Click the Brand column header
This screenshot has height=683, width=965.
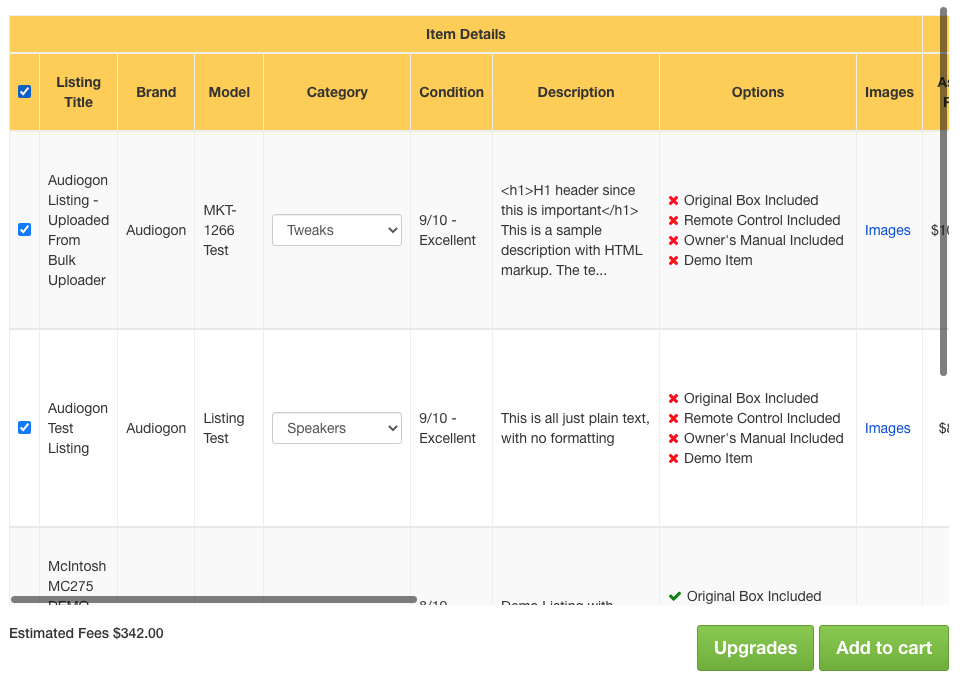tap(156, 92)
